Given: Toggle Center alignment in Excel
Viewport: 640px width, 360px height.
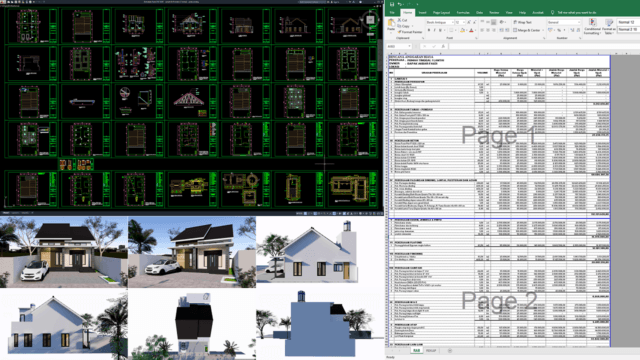Looking at the screenshot, I should tap(488, 30).
